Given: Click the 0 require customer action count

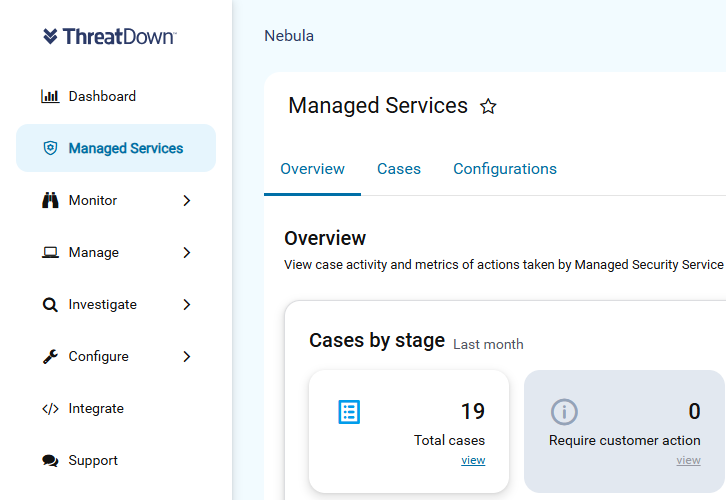Looking at the screenshot, I should point(694,411).
